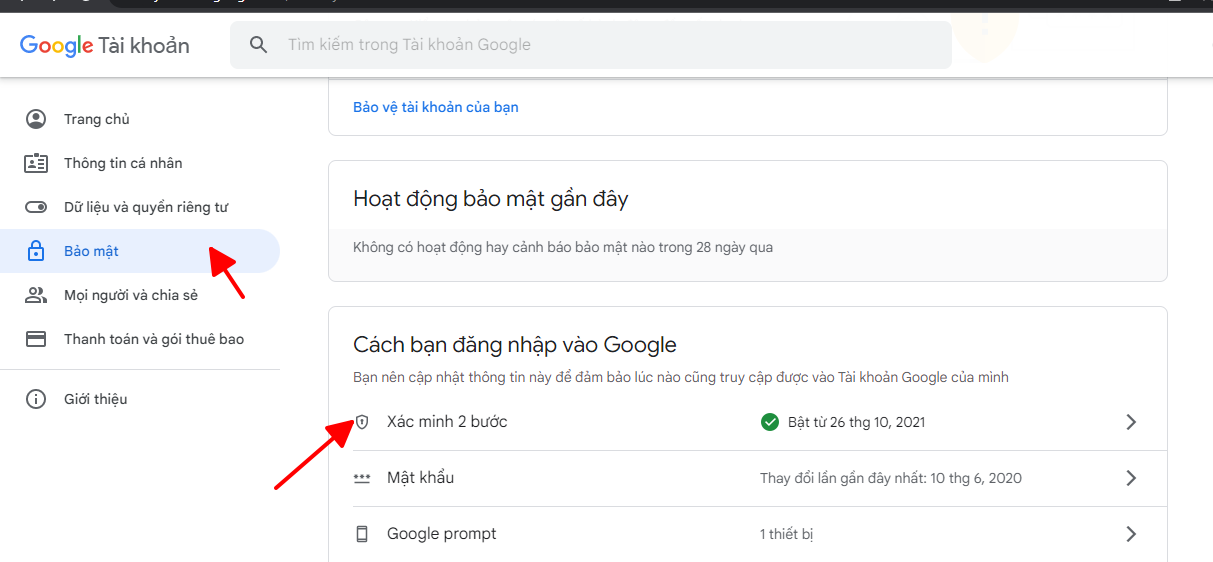Open the Bảo vệ tài khoản của bạn link

tap(435, 107)
